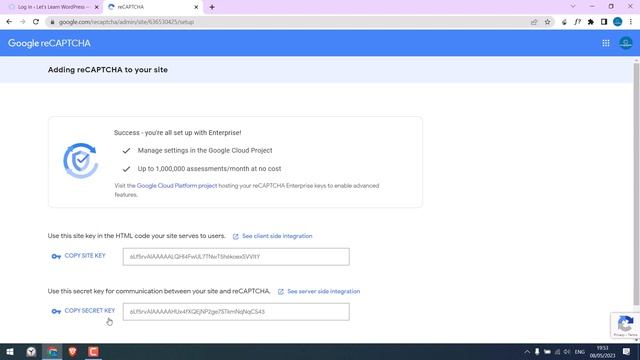Open Chrome profile avatar
This screenshot has height=360, width=640.
click(618, 22)
